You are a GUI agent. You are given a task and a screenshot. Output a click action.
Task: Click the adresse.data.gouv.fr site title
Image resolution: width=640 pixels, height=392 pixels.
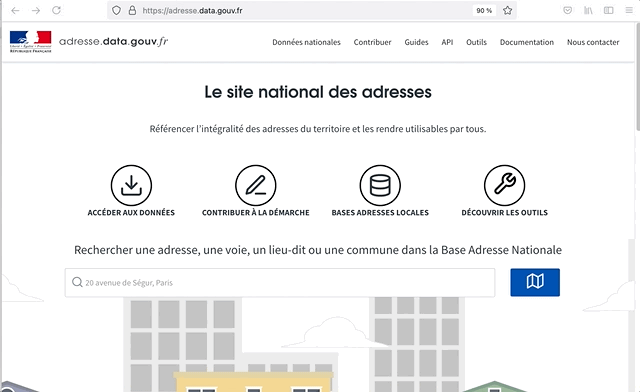pos(113,42)
